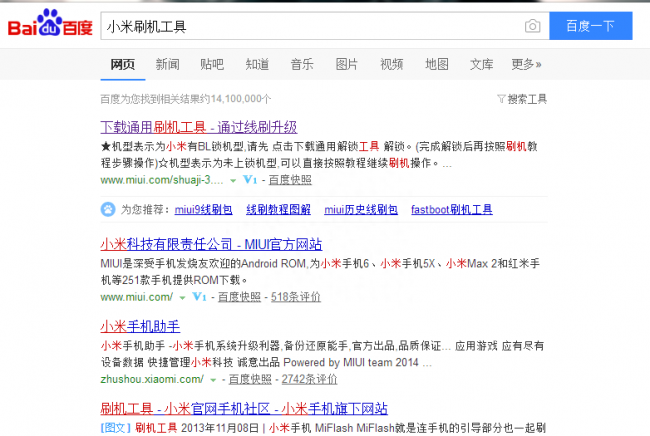Open the 音乐 tab
Viewport: 650px width, 436px height.
302,64
